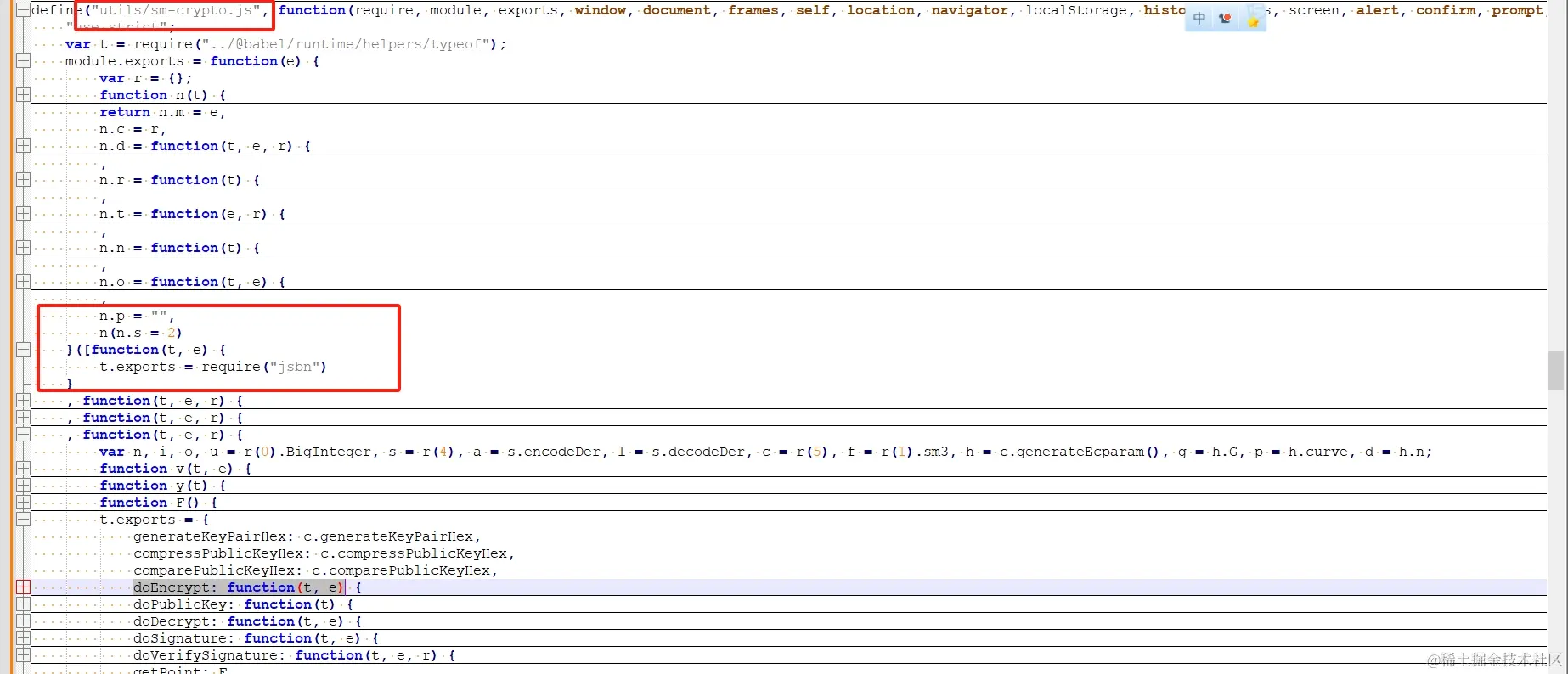Click the line n(n.s = 2)

click(x=141, y=333)
